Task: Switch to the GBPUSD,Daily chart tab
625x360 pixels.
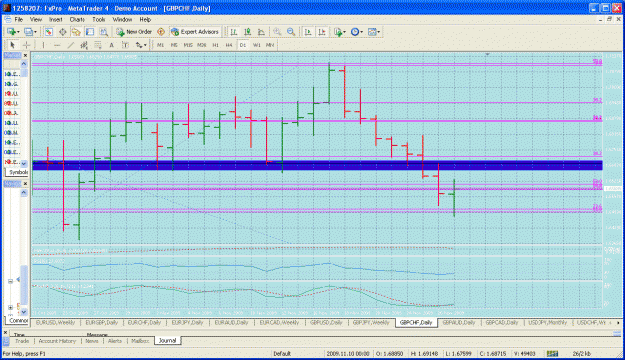Action: [326, 323]
